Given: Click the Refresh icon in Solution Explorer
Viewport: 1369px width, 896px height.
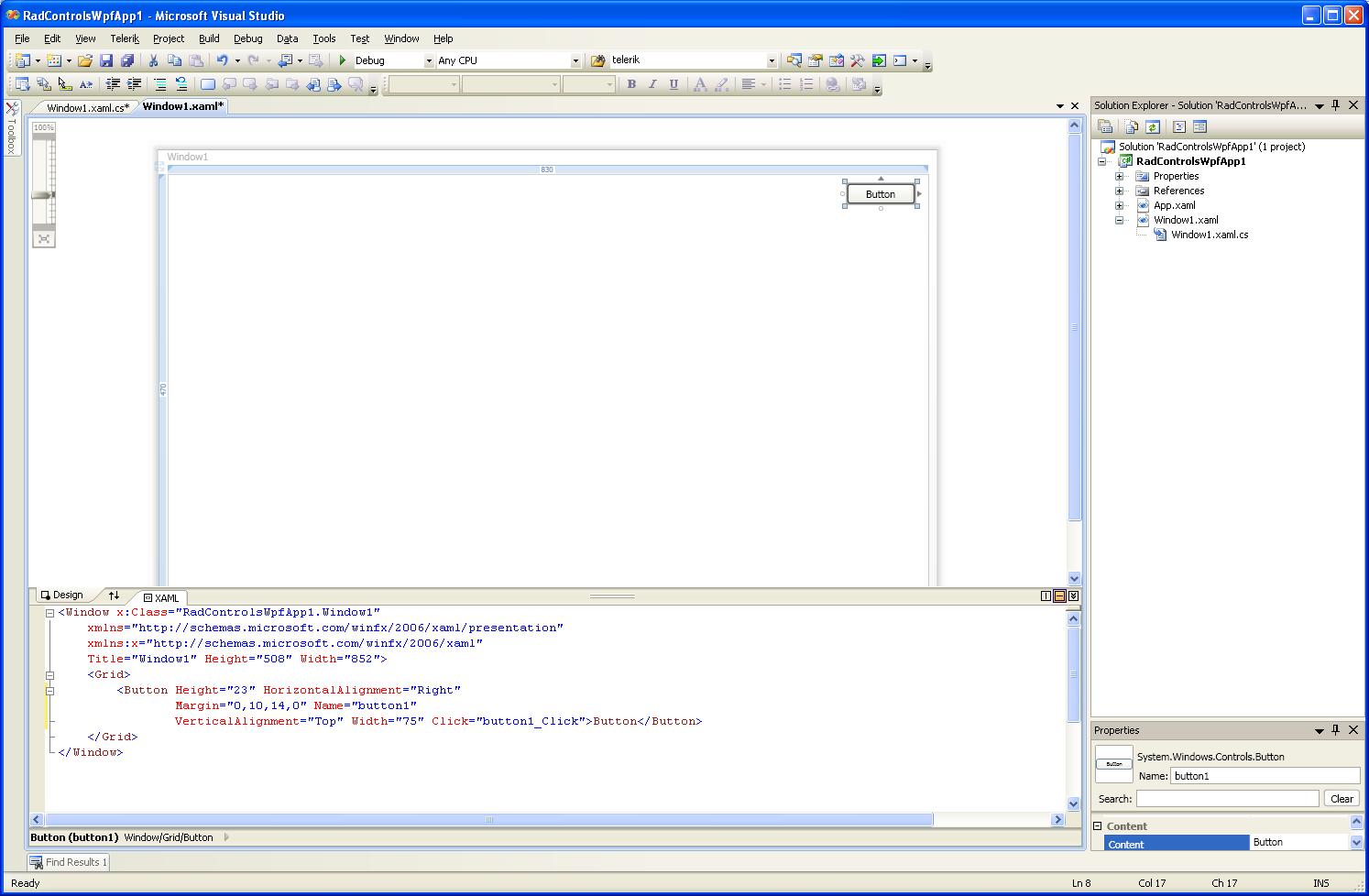Looking at the screenshot, I should [x=1153, y=127].
